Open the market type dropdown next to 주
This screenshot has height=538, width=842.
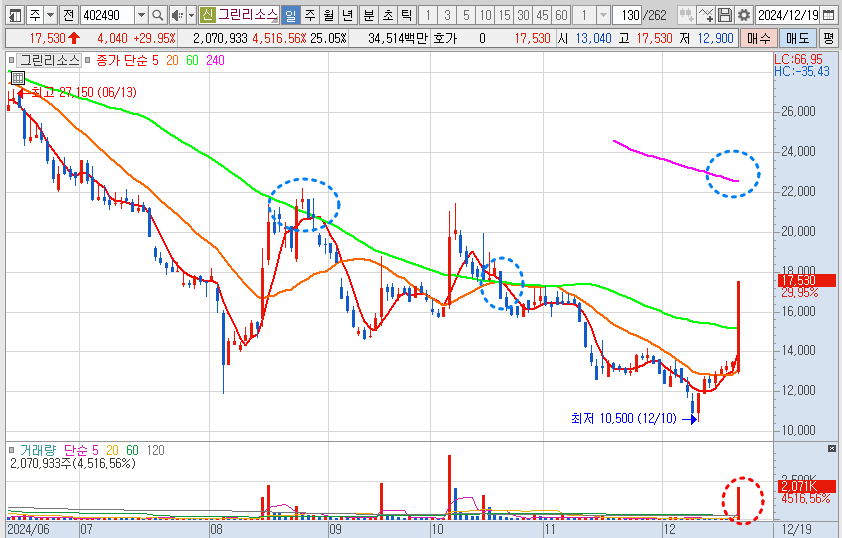50,15
